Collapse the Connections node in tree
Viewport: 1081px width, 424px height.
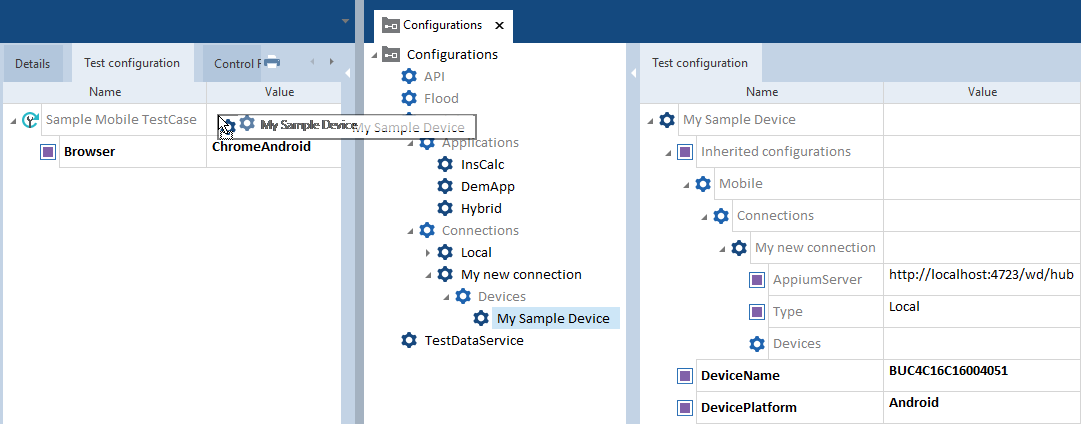point(410,231)
